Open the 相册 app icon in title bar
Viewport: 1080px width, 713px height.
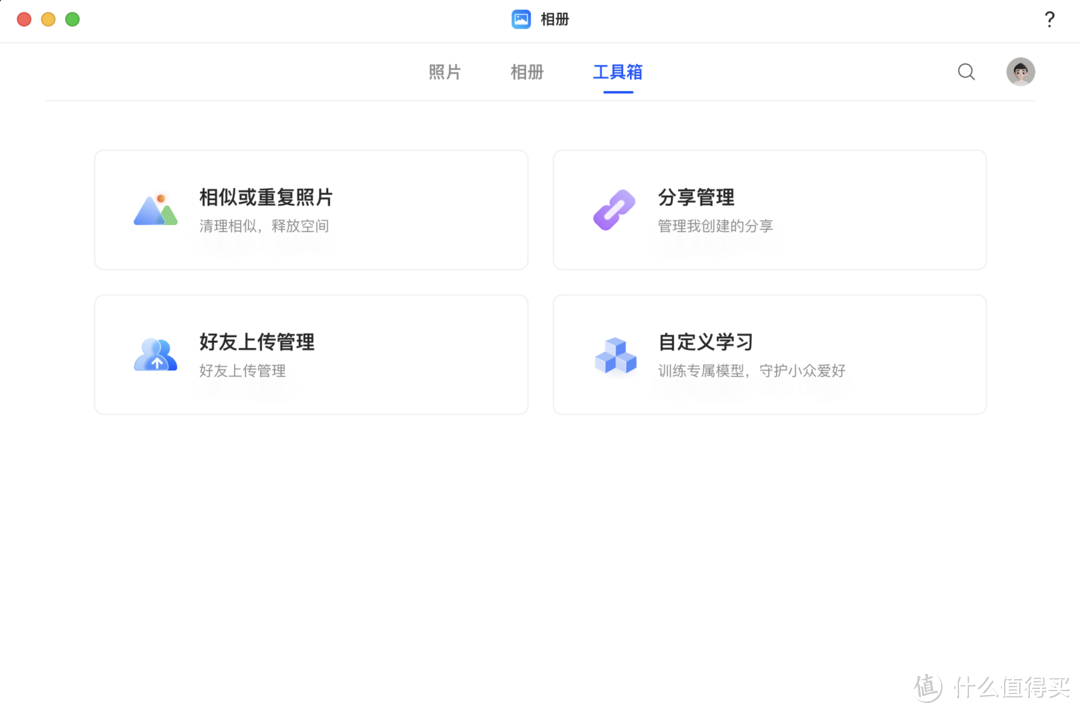click(520, 18)
